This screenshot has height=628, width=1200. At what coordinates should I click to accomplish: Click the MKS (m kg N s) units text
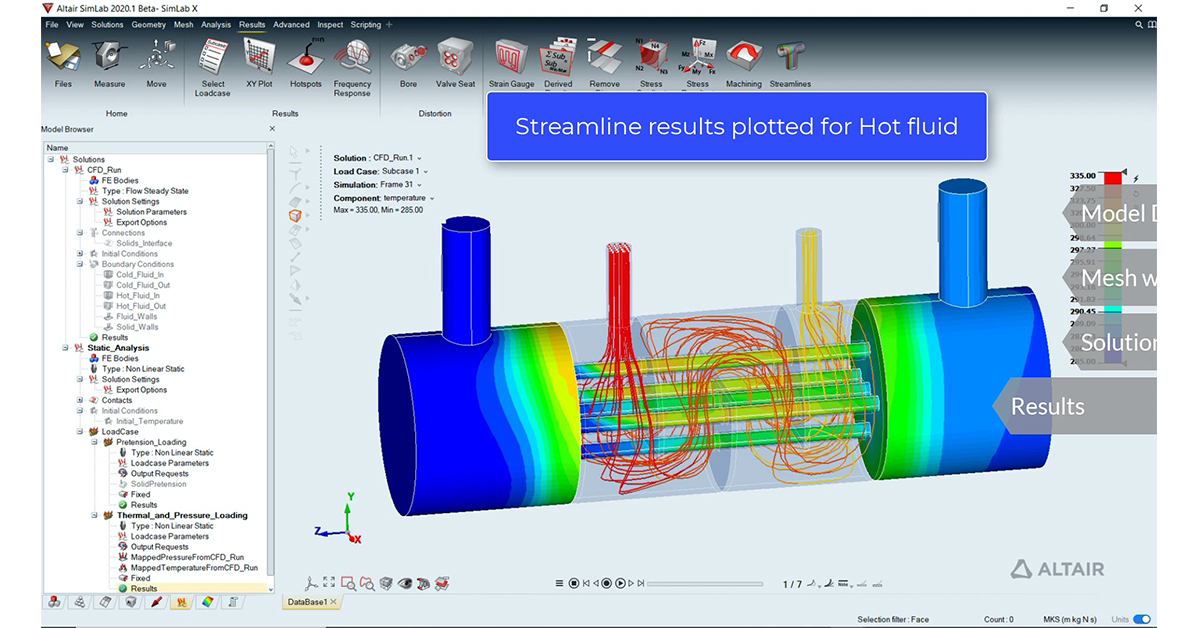pyautogui.click(x=1071, y=619)
